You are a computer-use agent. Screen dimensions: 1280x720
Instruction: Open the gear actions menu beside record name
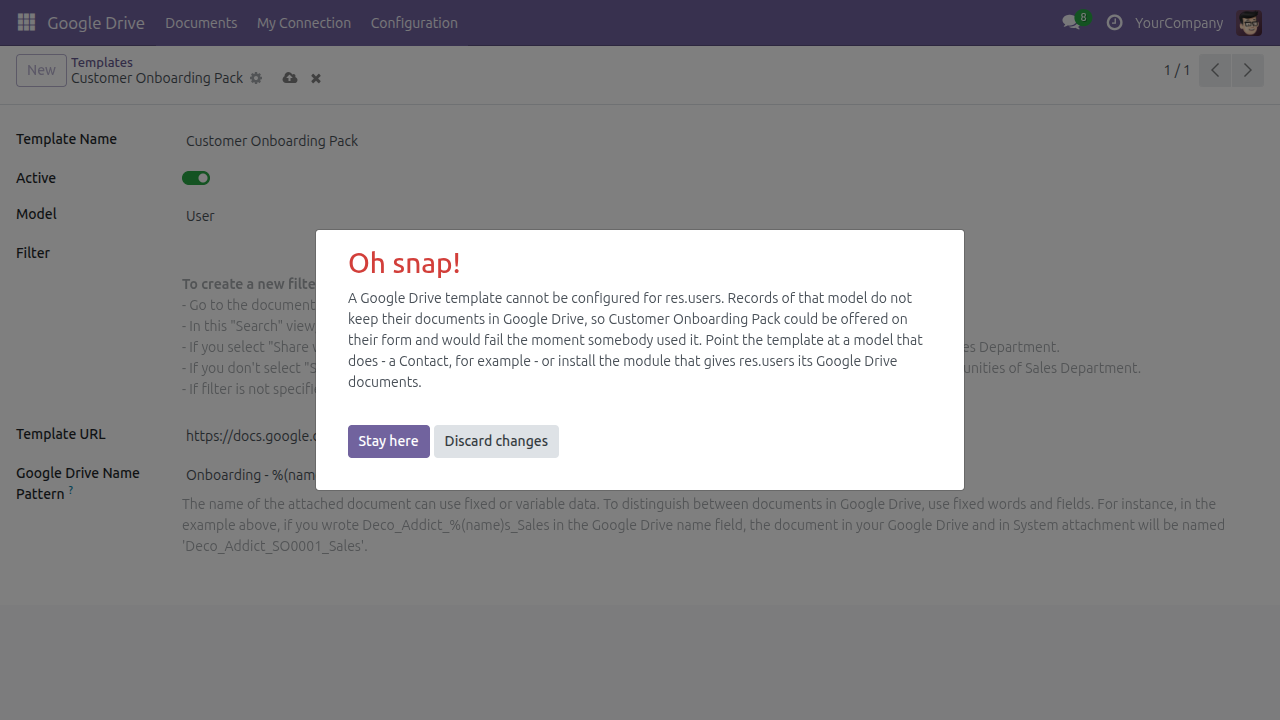coord(256,78)
